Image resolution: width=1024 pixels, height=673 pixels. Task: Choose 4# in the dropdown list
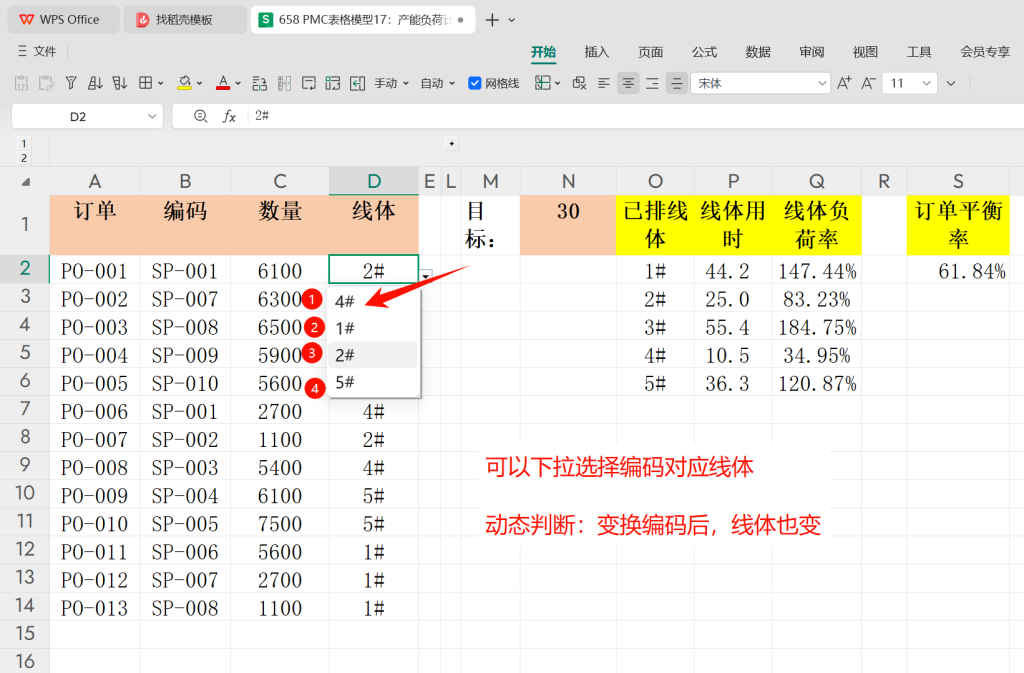pyautogui.click(x=372, y=301)
